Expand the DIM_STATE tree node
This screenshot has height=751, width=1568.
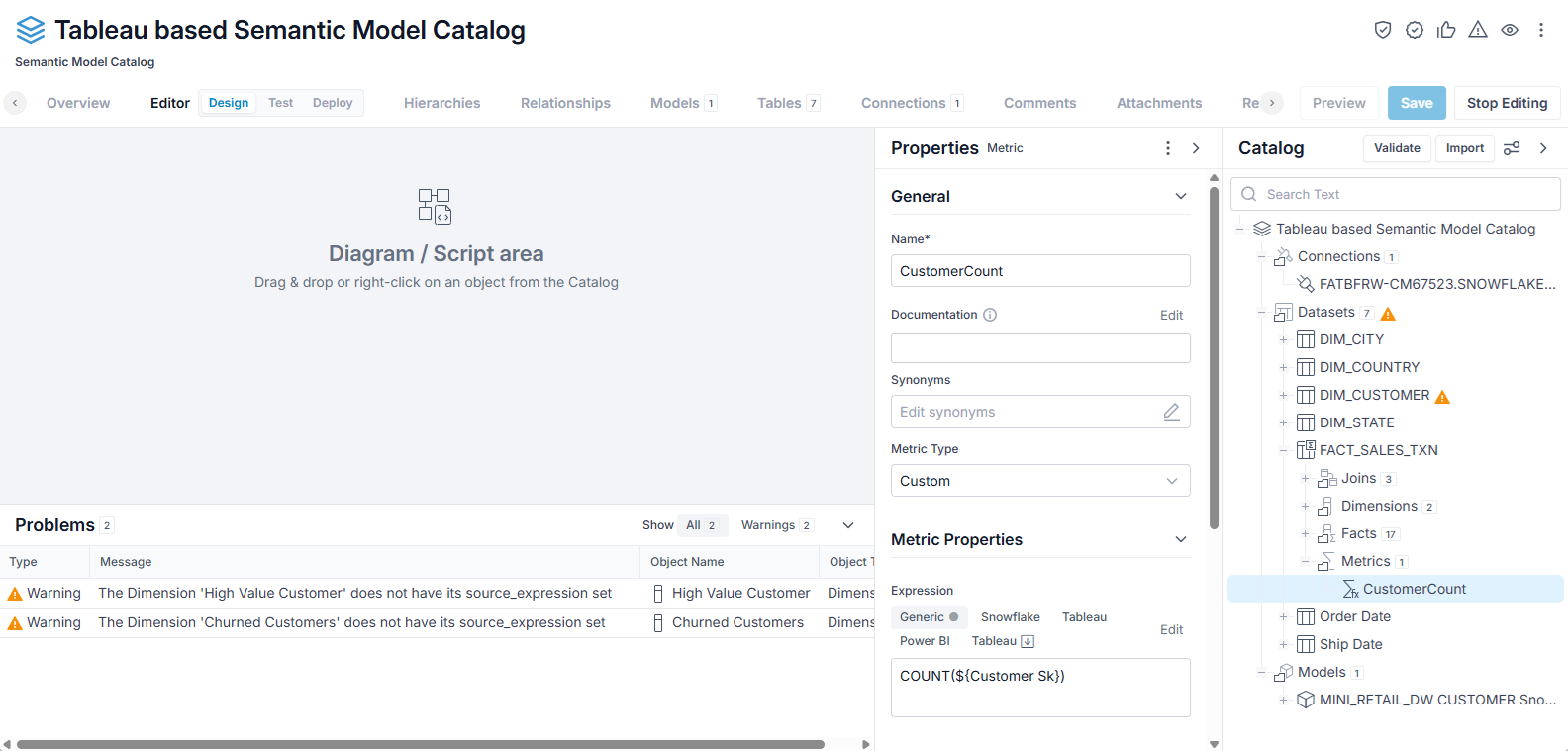(1283, 422)
